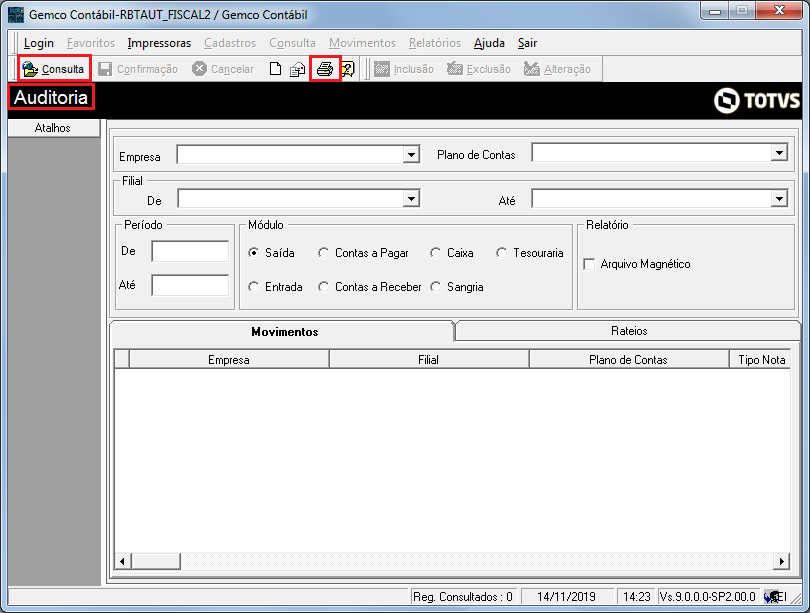Click the Vs.9.0.0.0-SP2.00.0 version text

pos(708,597)
